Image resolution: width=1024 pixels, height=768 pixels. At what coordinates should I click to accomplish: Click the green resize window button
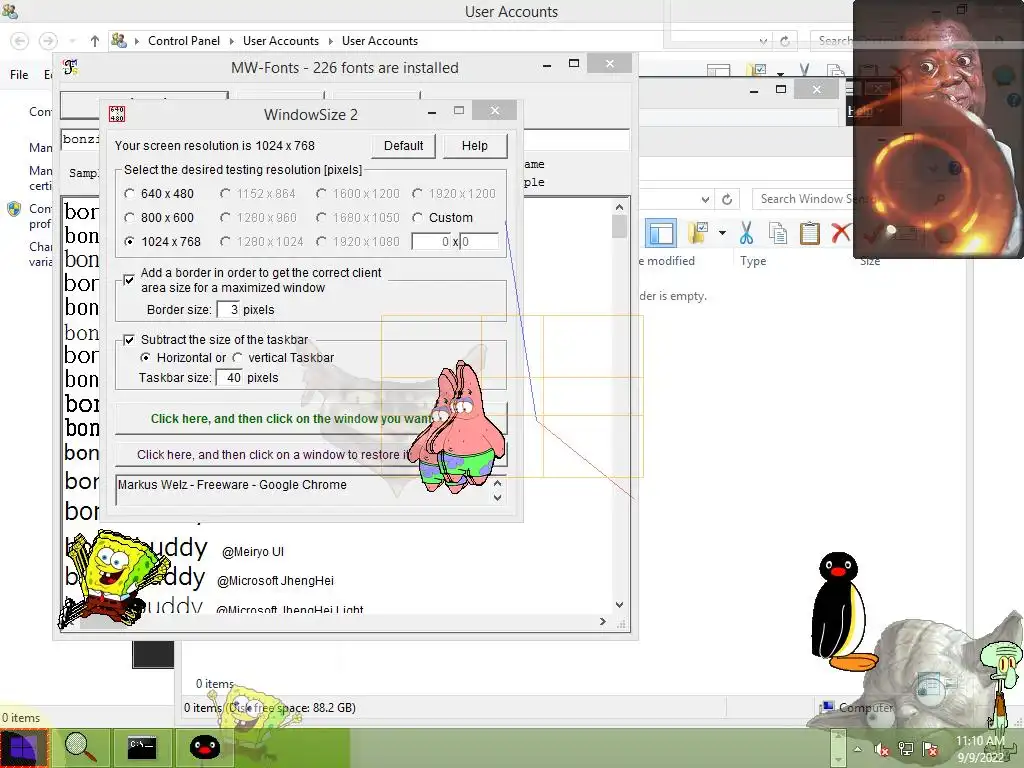pos(311,419)
